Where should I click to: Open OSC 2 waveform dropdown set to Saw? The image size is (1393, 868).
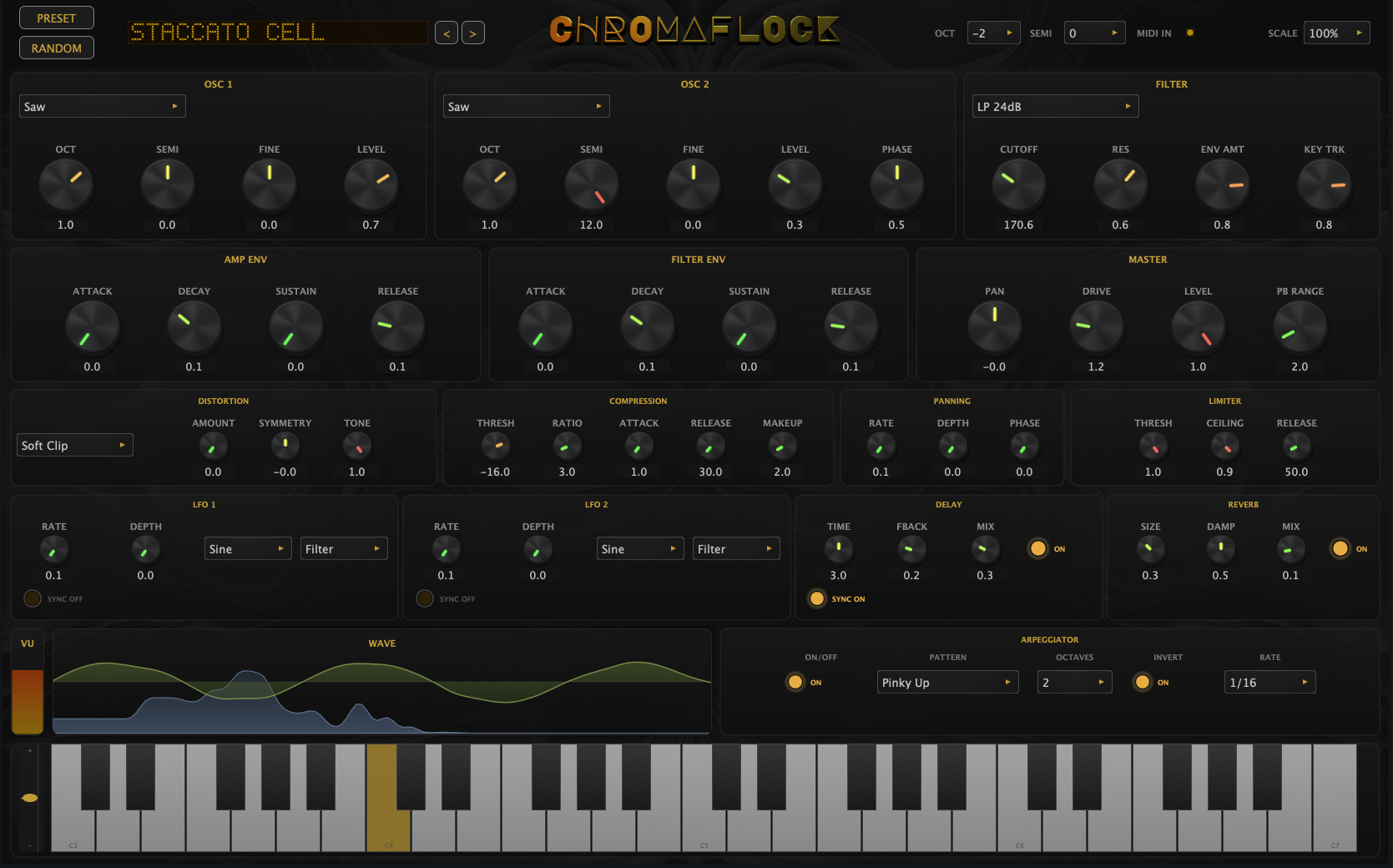[x=526, y=106]
